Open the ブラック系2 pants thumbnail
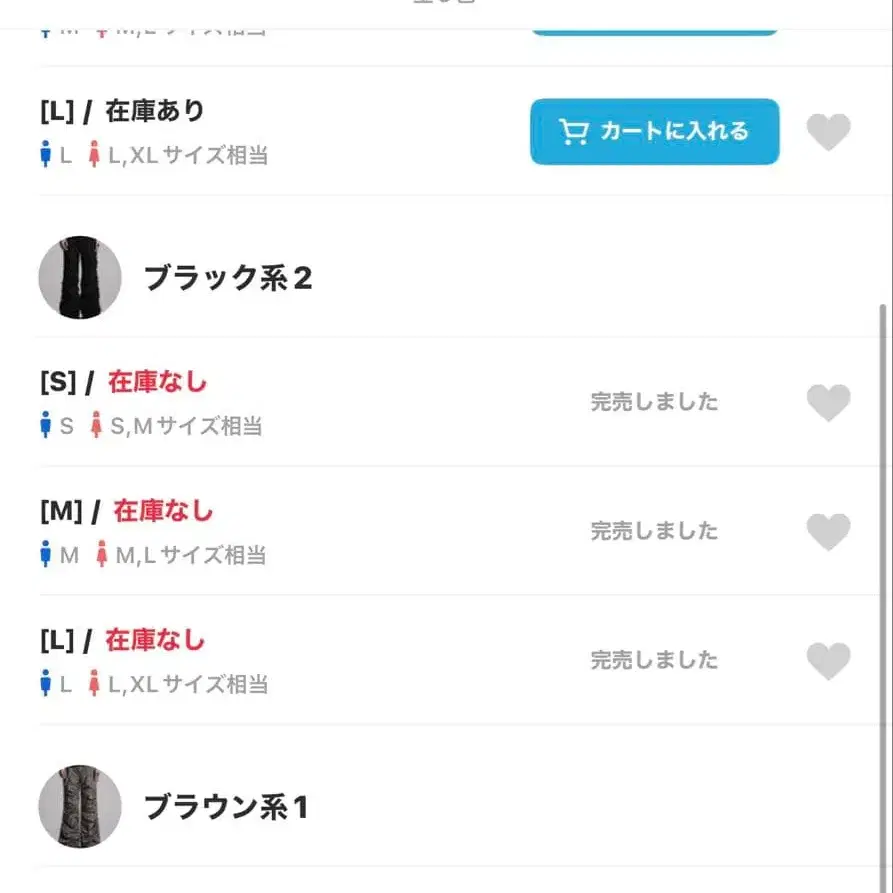The width and height of the screenshot is (893, 893). point(80,278)
